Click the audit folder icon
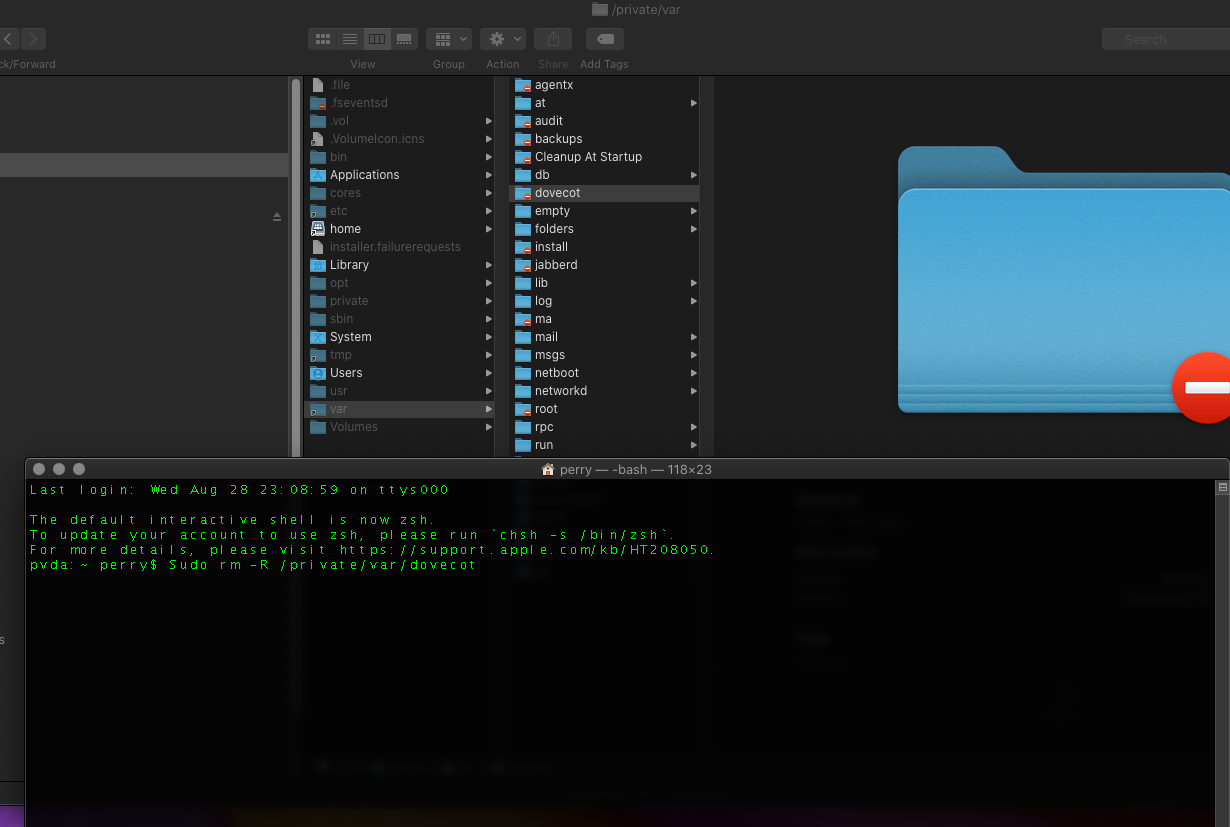 pyautogui.click(x=522, y=121)
